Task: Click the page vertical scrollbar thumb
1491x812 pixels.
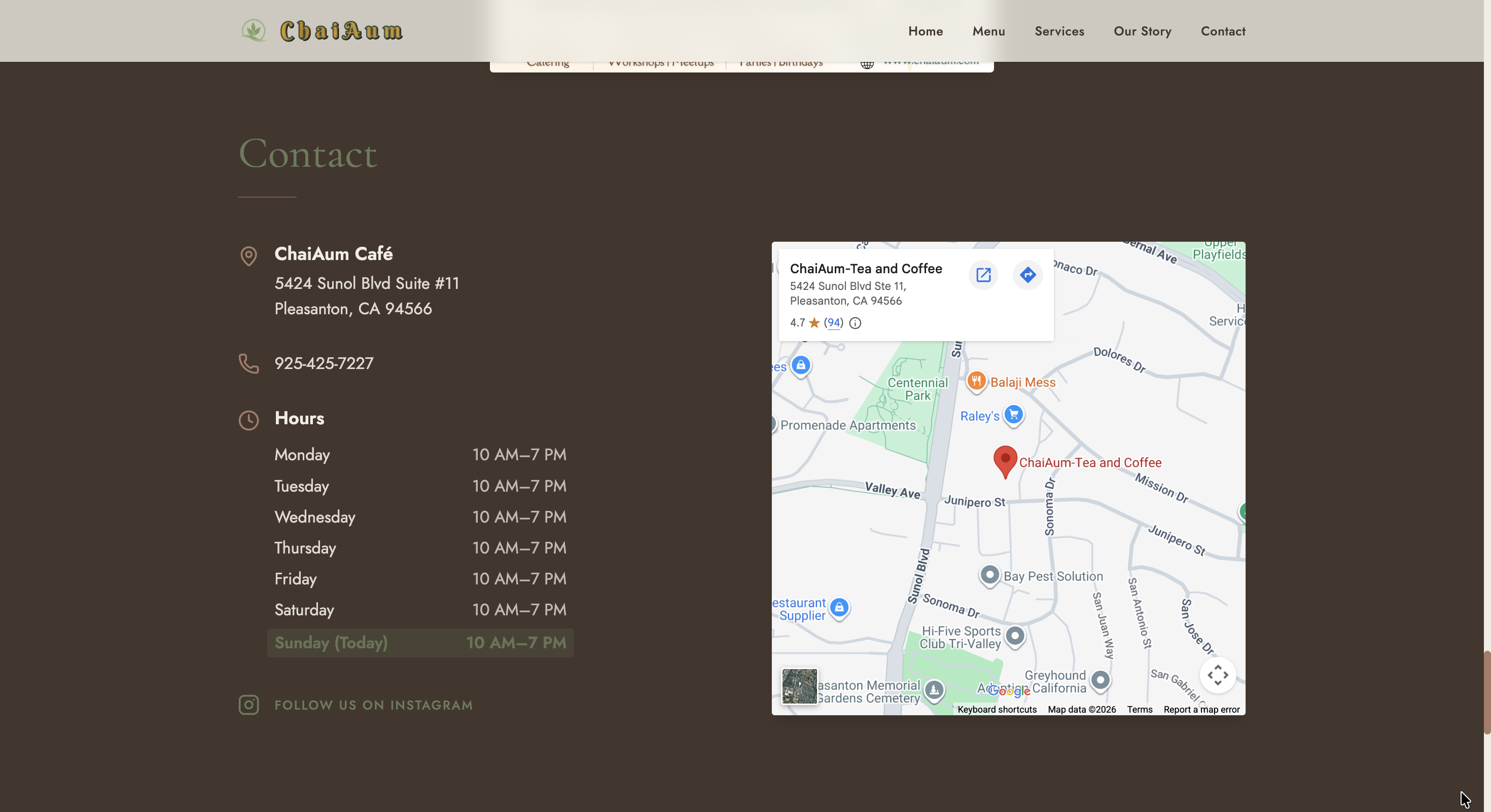Action: (x=1487, y=693)
